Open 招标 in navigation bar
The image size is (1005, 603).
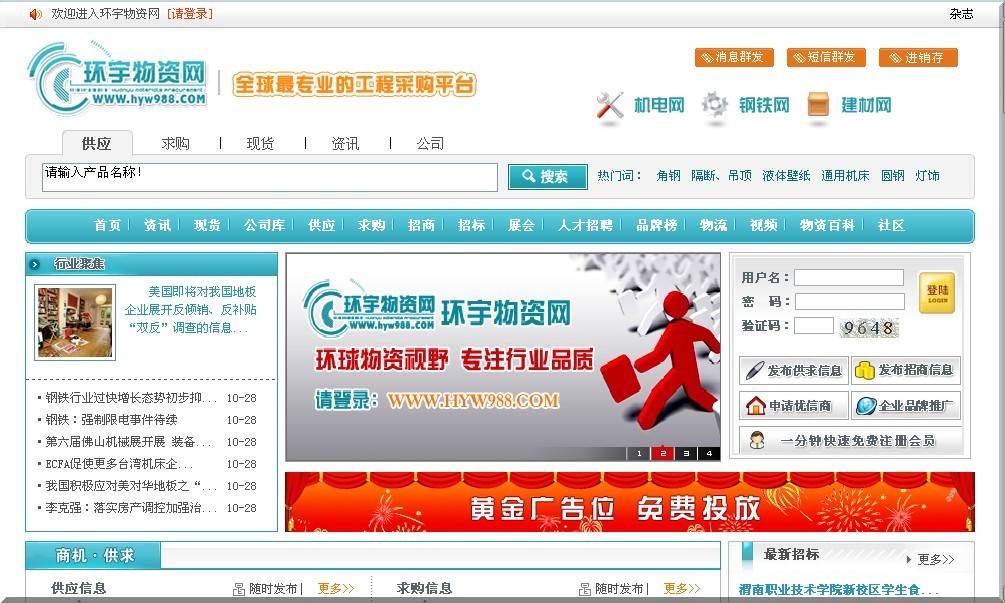471,225
